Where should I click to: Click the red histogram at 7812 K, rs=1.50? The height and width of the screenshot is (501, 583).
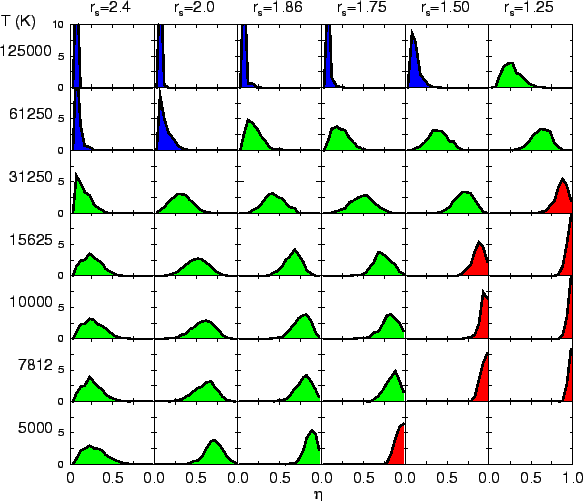click(x=483, y=383)
